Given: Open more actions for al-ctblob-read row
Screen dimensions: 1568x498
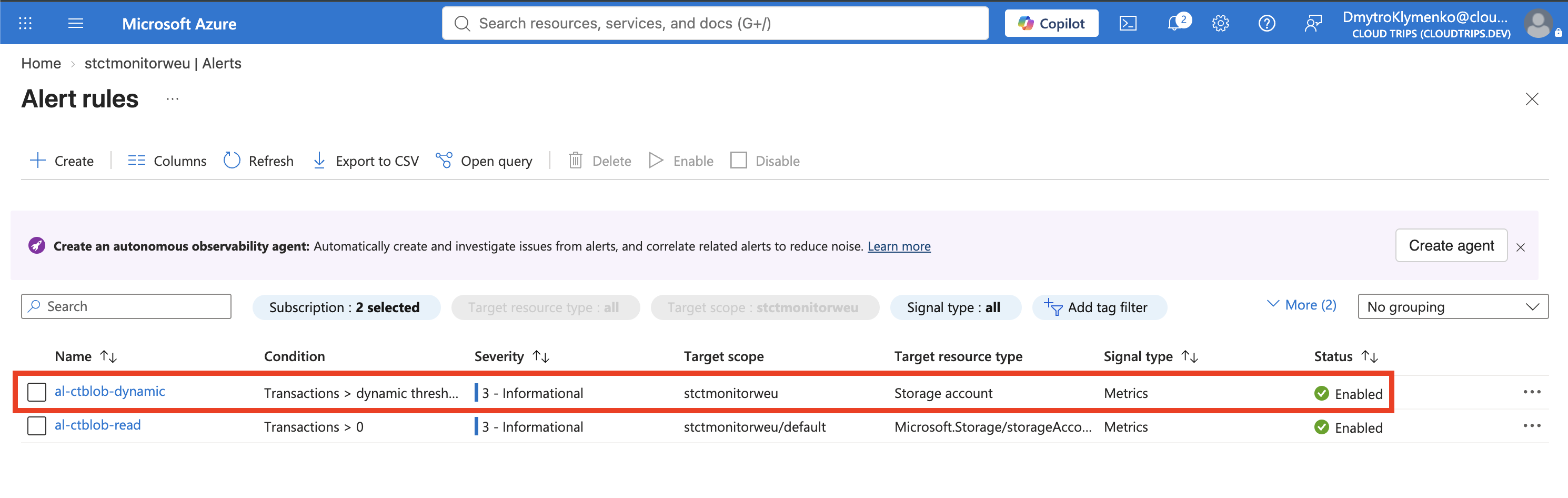Looking at the screenshot, I should 1532,425.
